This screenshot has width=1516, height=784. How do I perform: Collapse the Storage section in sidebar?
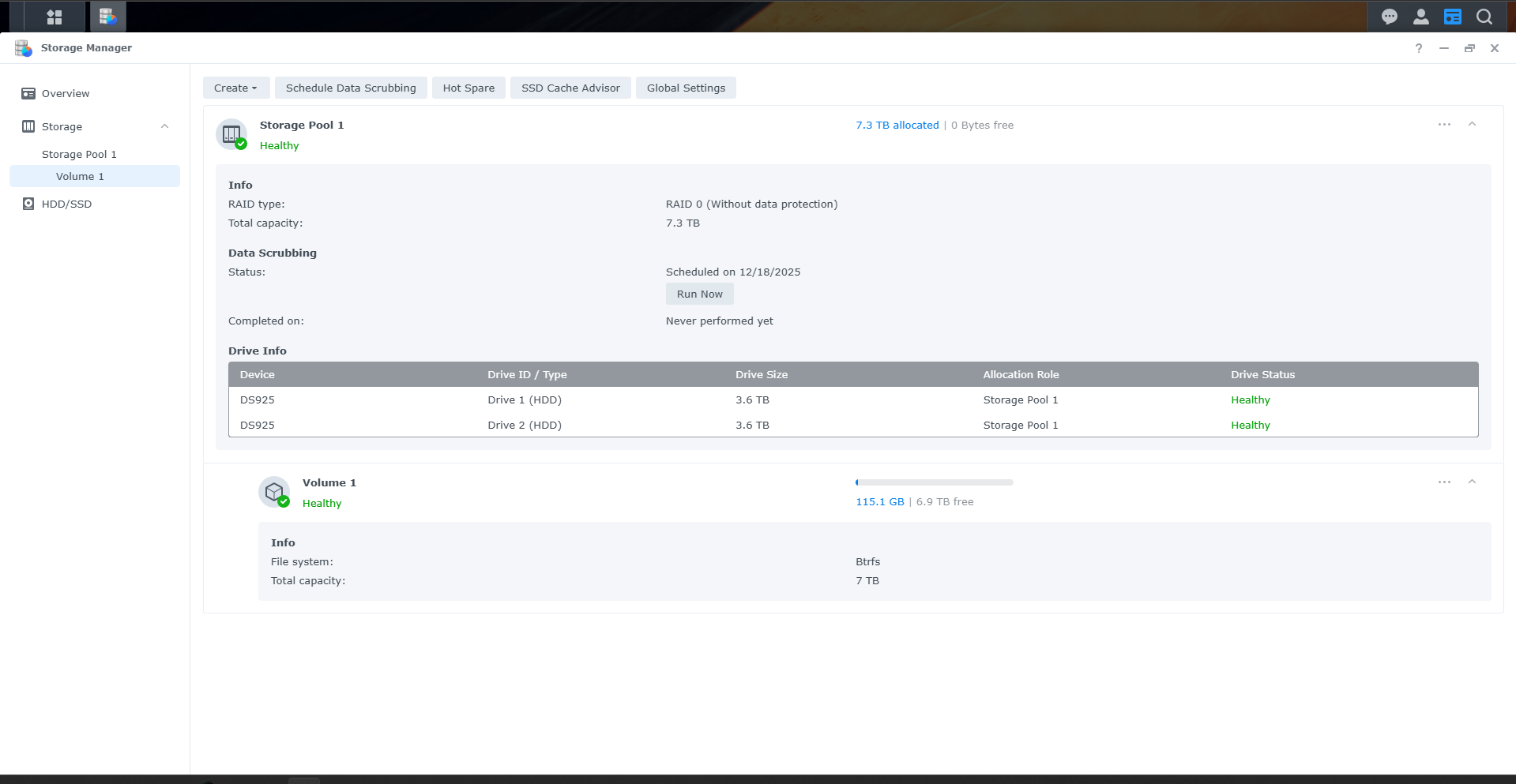tap(164, 126)
